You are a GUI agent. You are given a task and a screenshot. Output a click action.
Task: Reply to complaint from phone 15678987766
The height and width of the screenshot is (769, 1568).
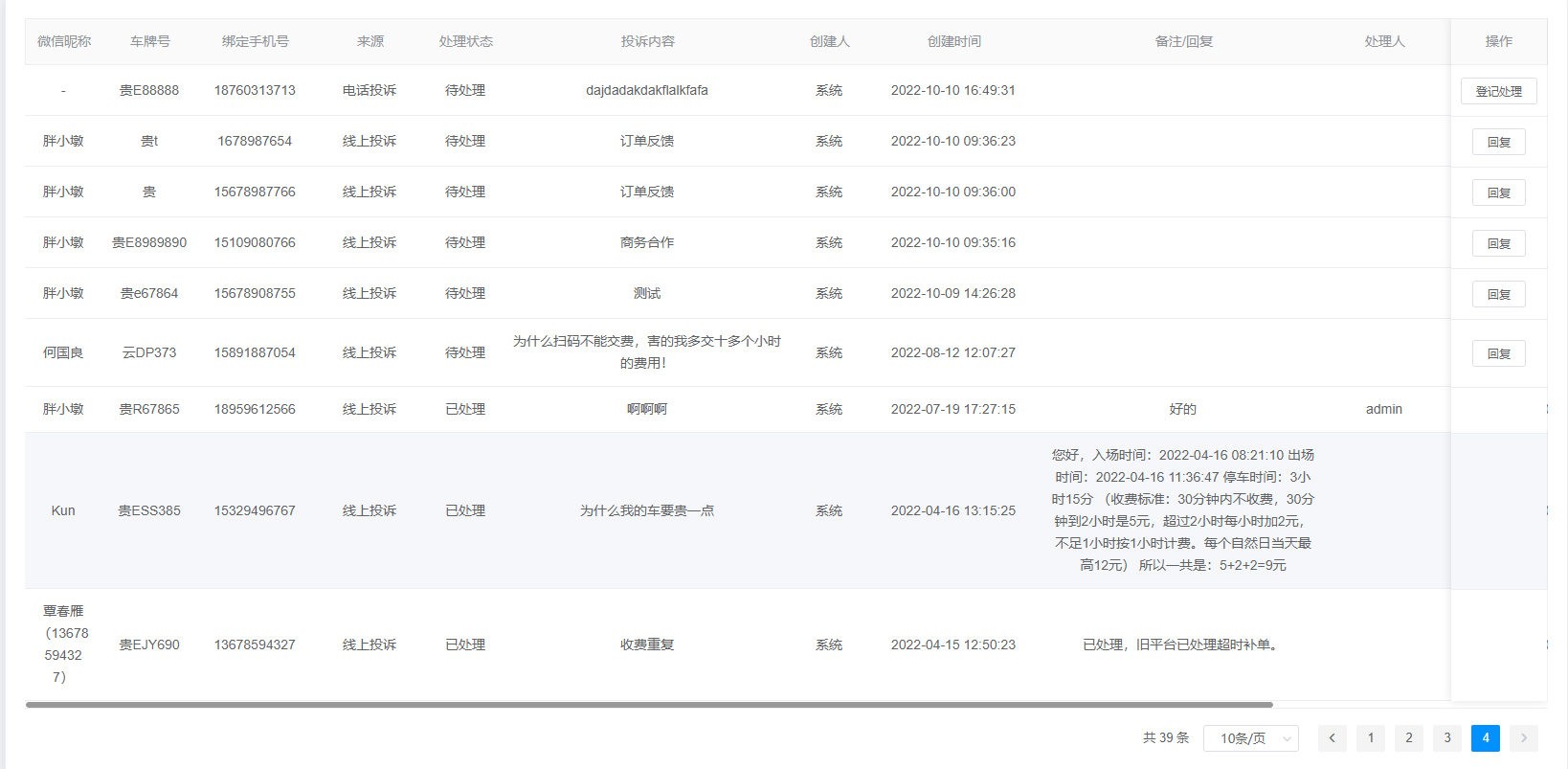coord(1498,192)
